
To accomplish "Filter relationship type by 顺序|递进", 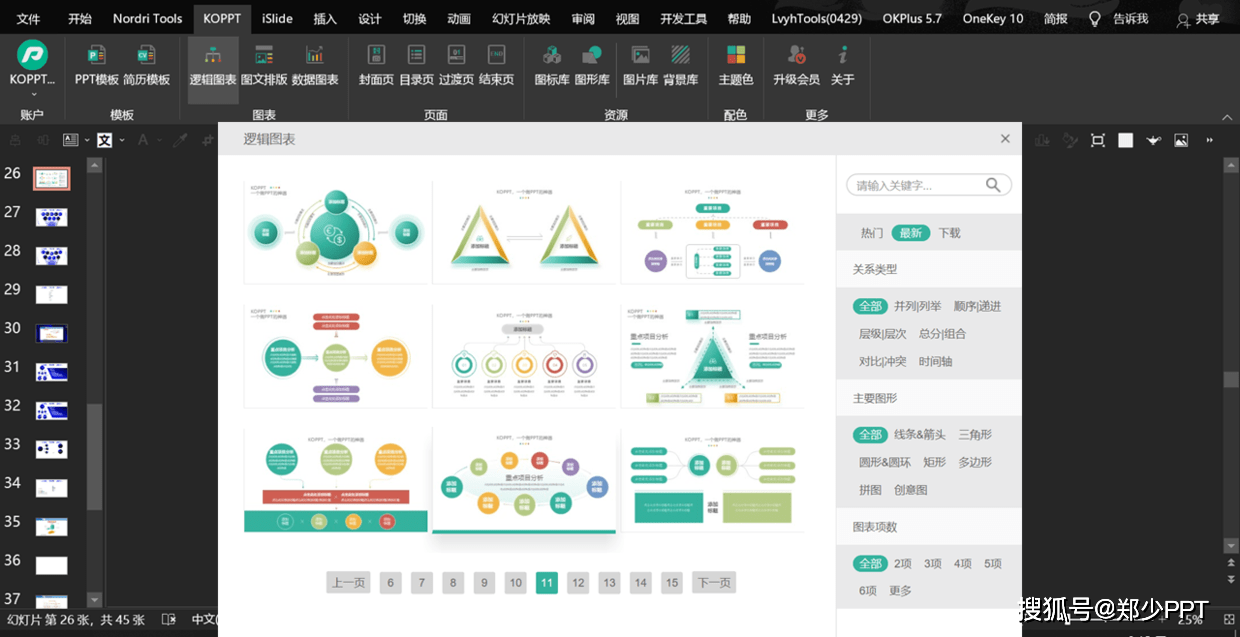I will 977,306.
